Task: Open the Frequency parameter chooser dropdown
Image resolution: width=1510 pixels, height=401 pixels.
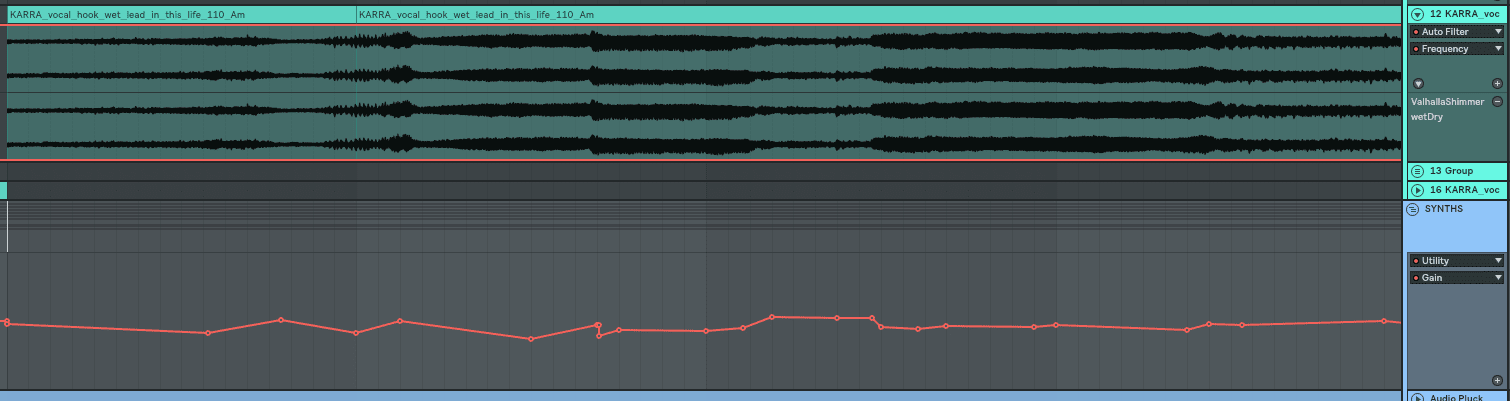Action: coord(1498,49)
